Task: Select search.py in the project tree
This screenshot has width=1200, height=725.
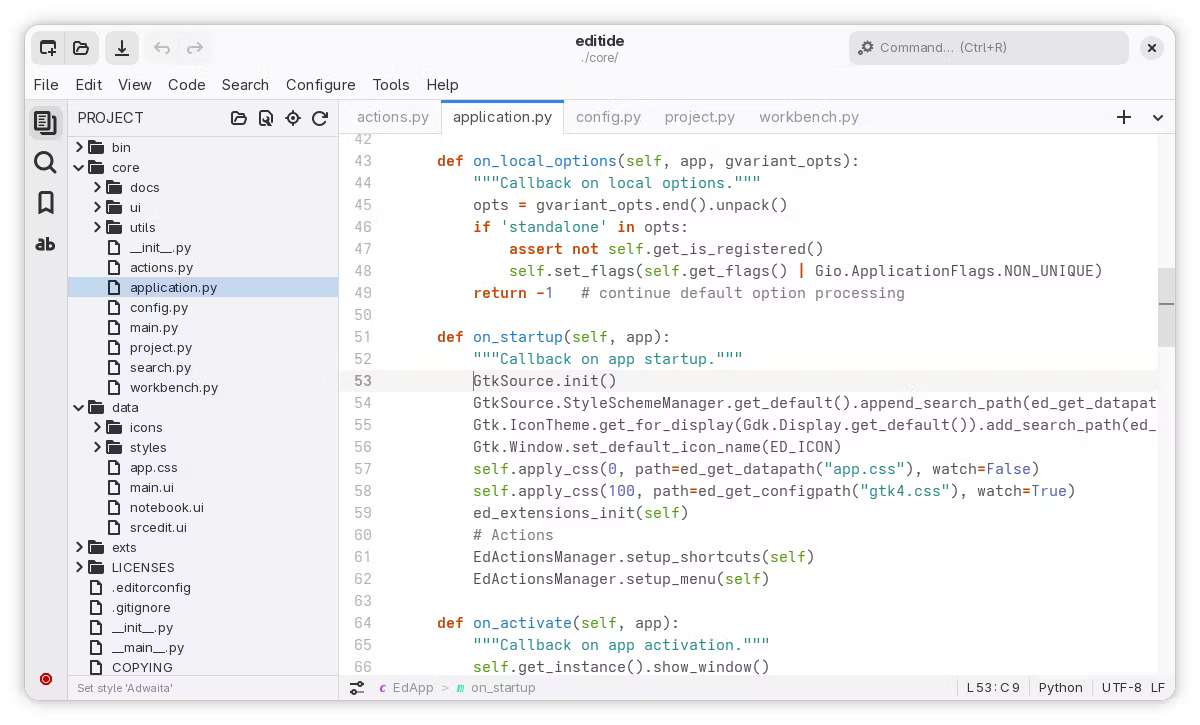Action: click(x=160, y=367)
